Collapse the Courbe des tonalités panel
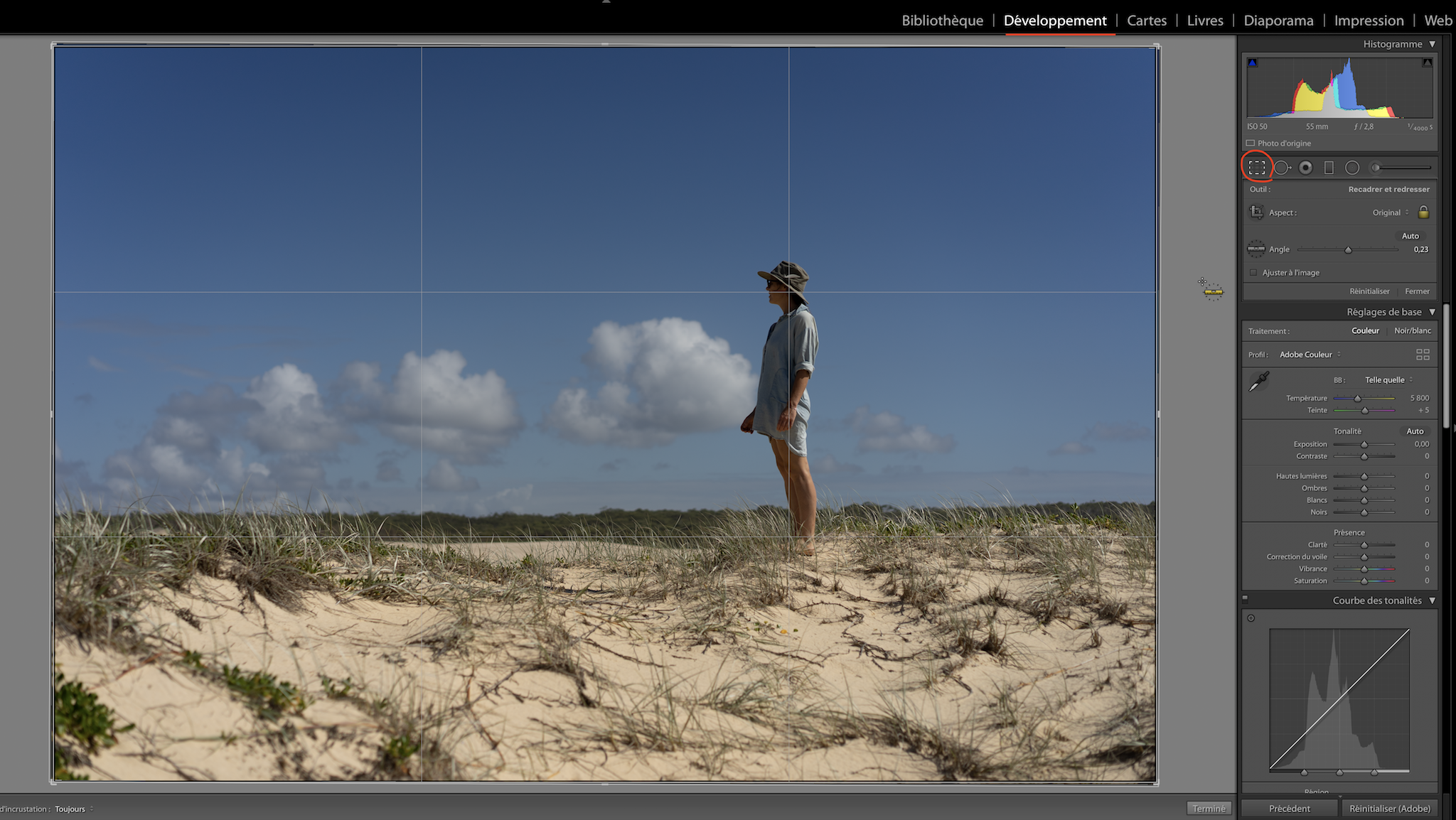The width and height of the screenshot is (1456, 820). [1432, 600]
